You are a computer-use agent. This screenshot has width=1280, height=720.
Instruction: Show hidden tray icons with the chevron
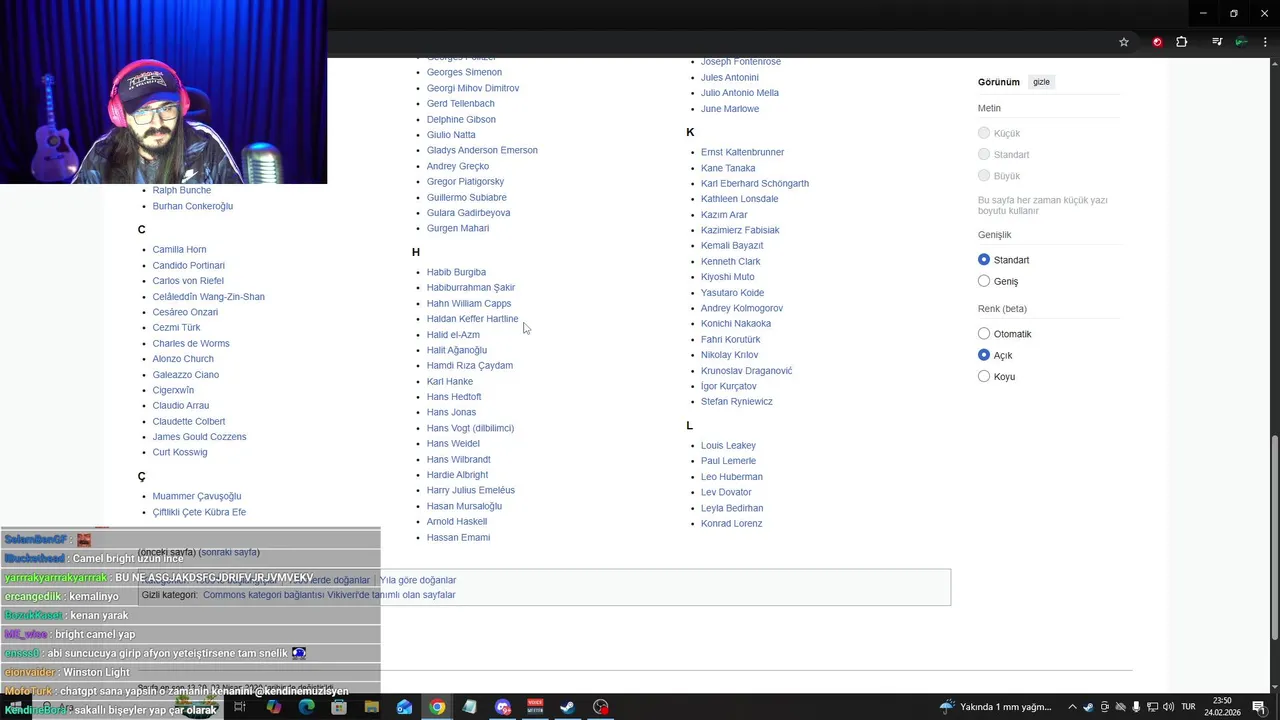[1072, 707]
